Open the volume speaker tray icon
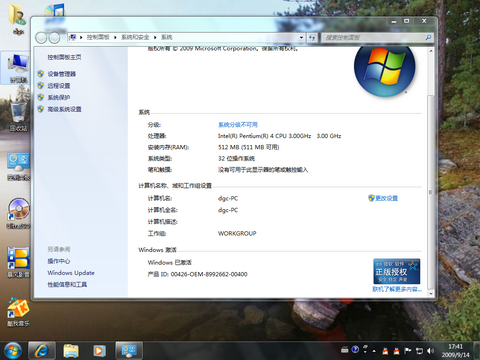Screen dimensions: 480x360 click(431, 351)
